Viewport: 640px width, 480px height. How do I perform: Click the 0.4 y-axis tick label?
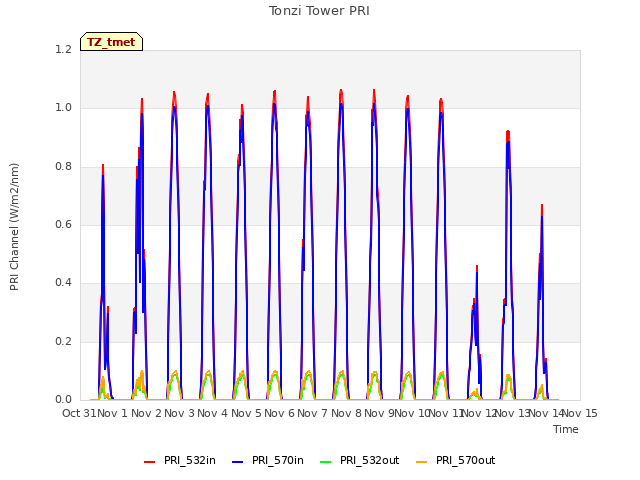[63, 282]
